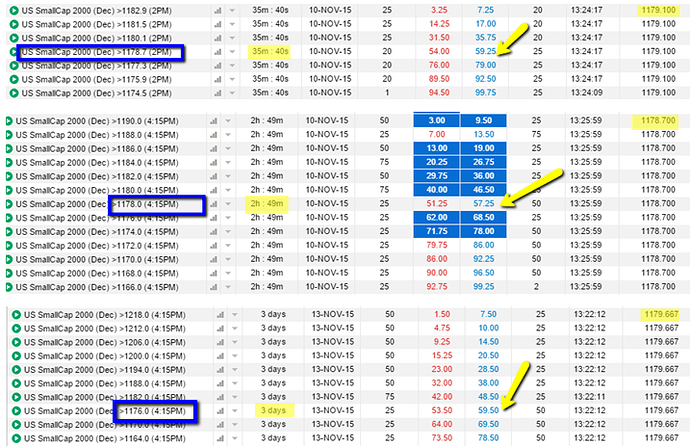Select indicative price 1179.100 in first row
The width and height of the screenshot is (690, 446).
[x=658, y=10]
